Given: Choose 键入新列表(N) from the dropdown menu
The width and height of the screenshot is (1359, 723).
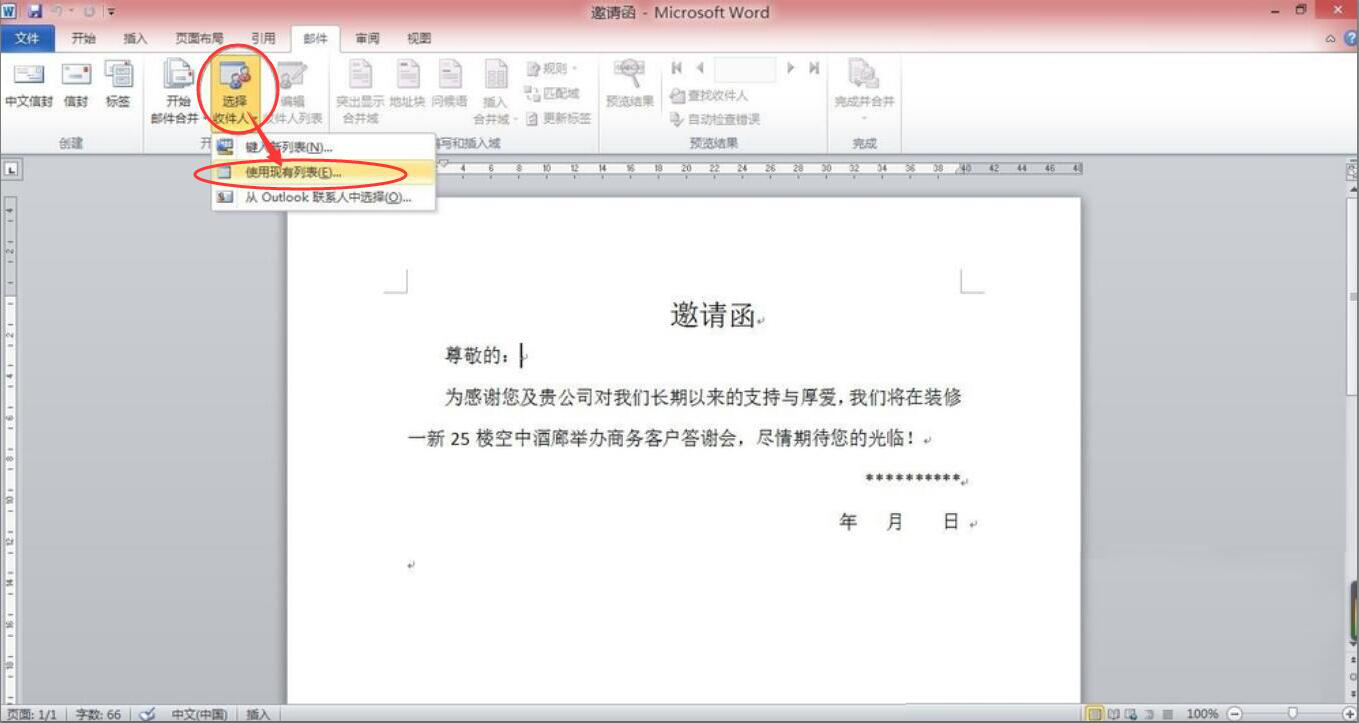Looking at the screenshot, I should click(x=324, y=147).
